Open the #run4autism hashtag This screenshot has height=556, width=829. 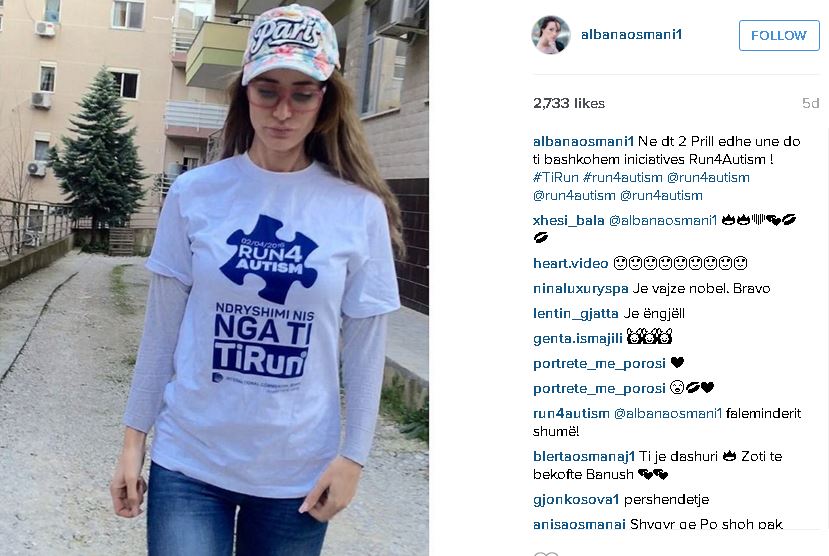(623, 177)
